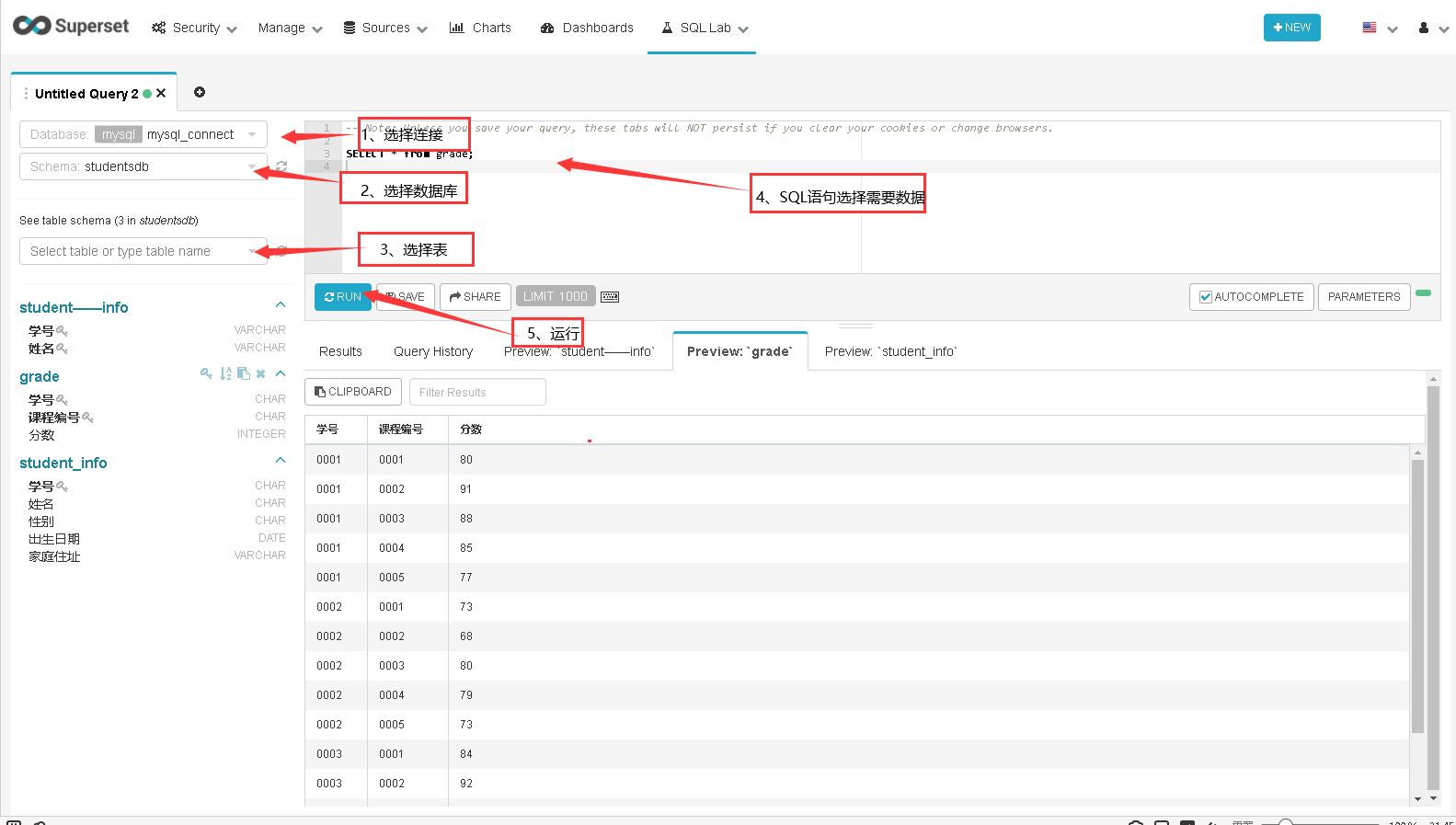Click the grade table name link
This screenshot has height=825, width=1456.
tap(40, 376)
